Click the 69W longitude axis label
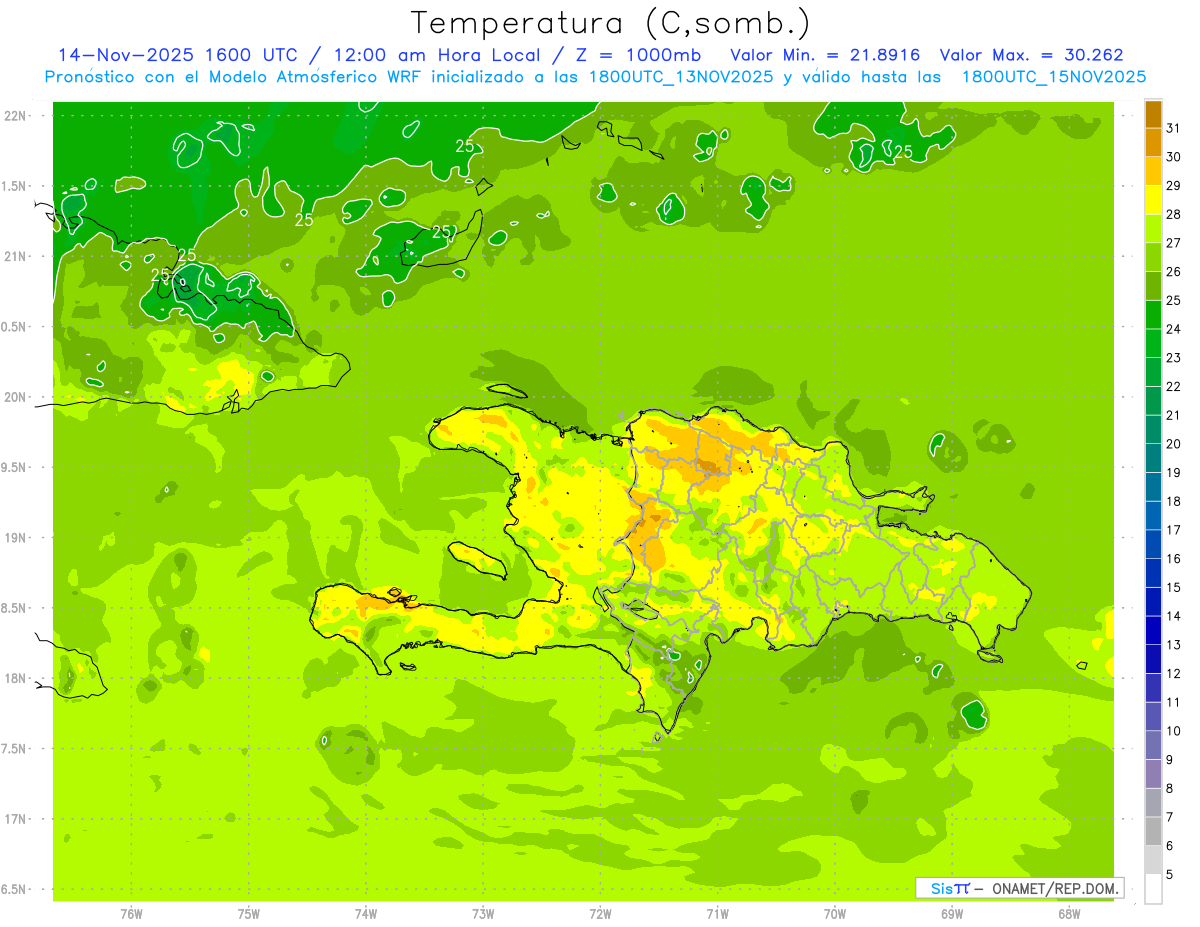The height and width of the screenshot is (927, 1200). pos(952,914)
